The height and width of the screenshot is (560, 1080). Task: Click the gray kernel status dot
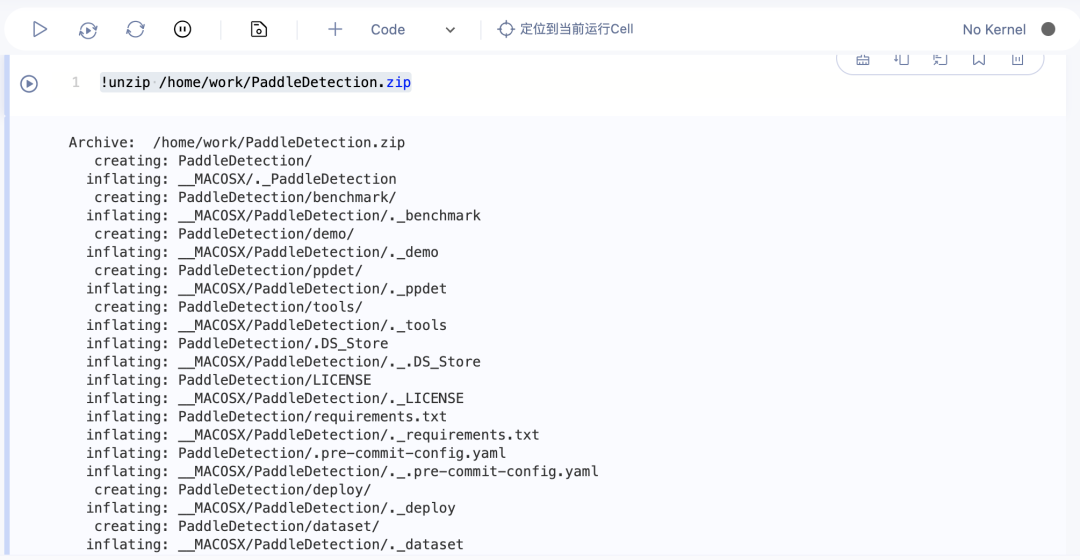coord(1048,29)
